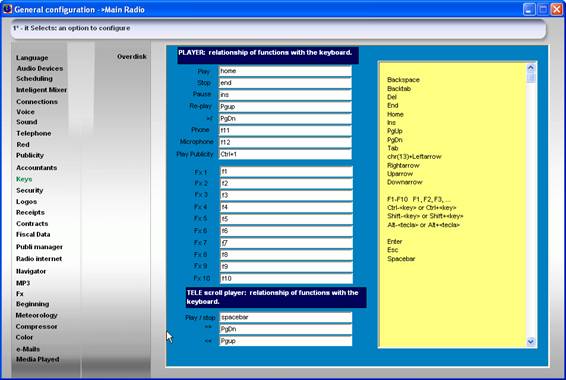This screenshot has width=566, height=380.
Task: Minimize the General configuration window
Action: coord(529,9)
